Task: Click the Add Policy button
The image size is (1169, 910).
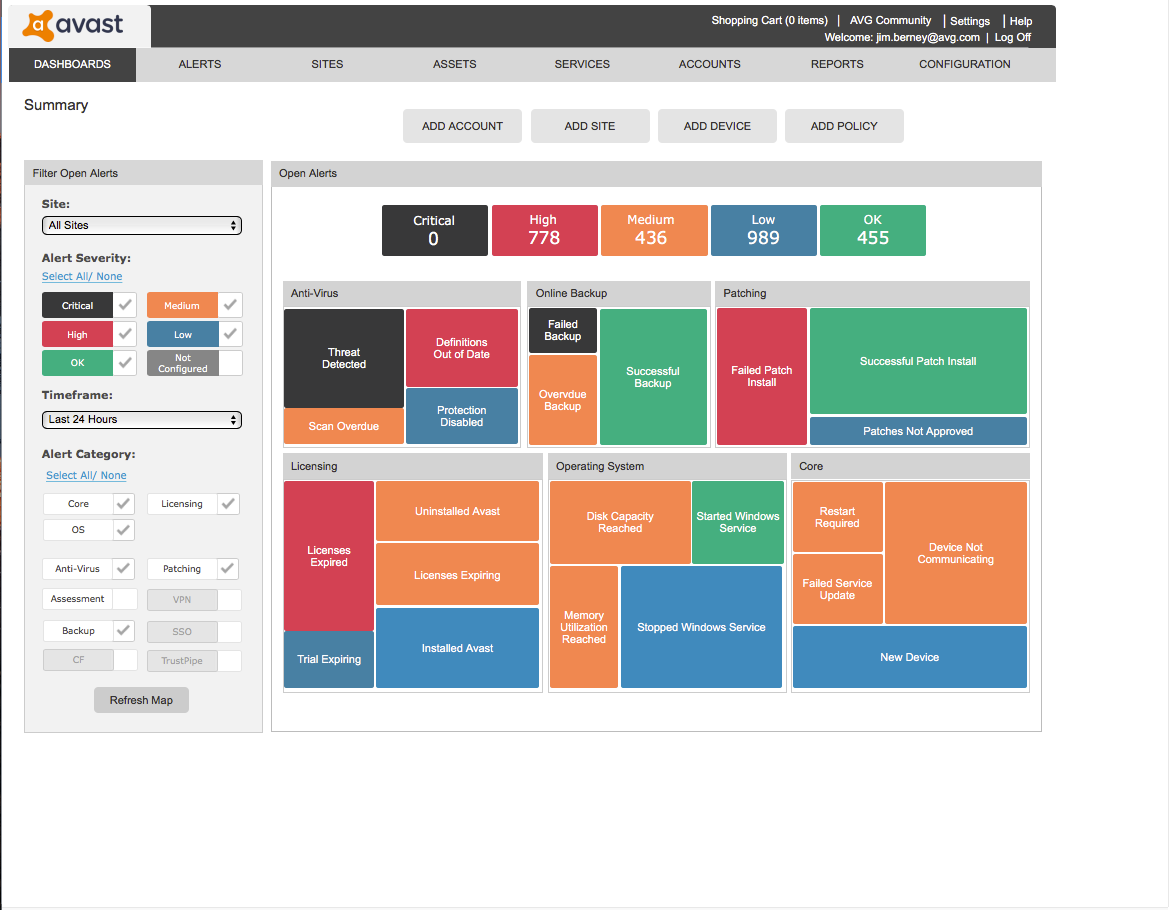Action: coord(844,126)
